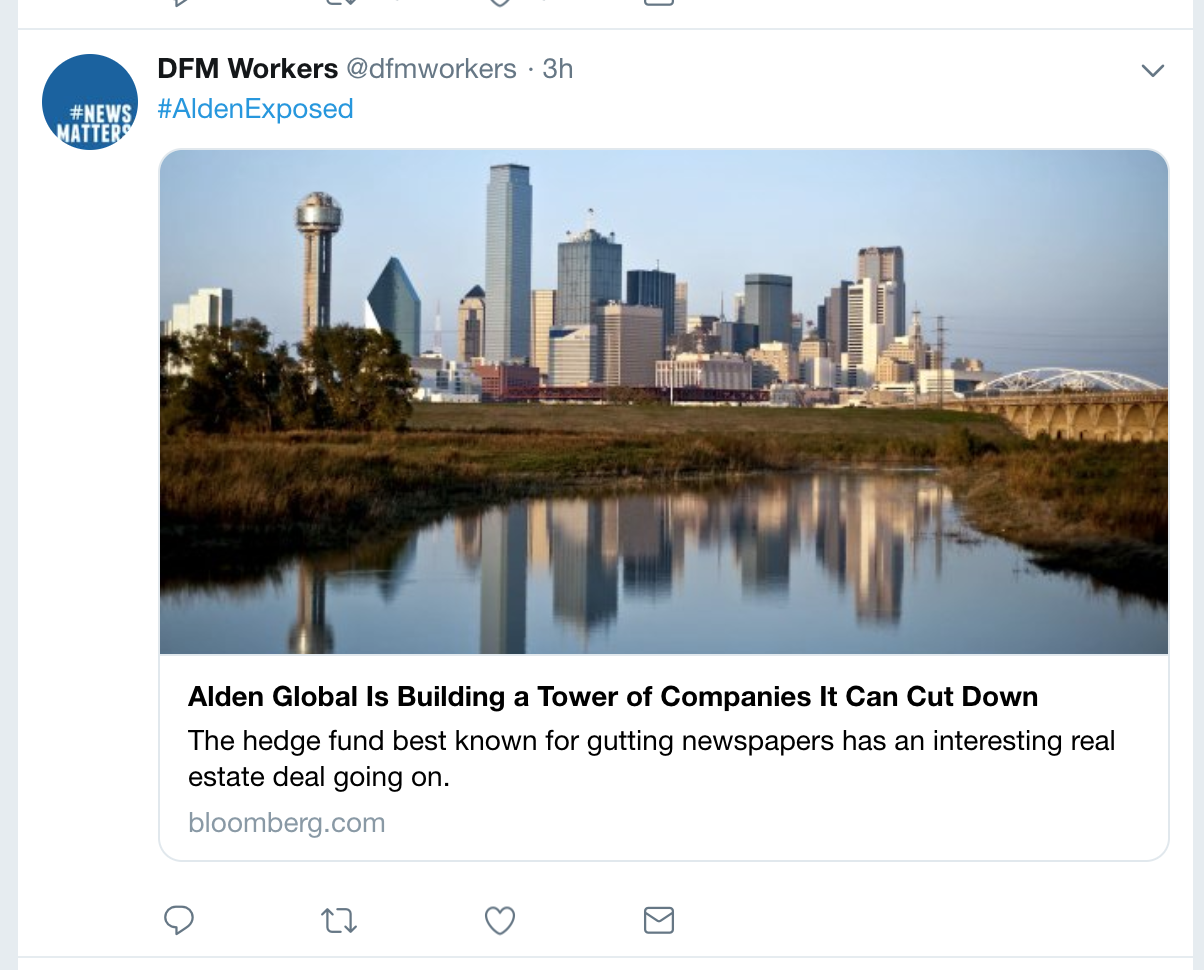The image size is (1204, 970).
Task: Click the hedge fund description text
Action: [651, 758]
